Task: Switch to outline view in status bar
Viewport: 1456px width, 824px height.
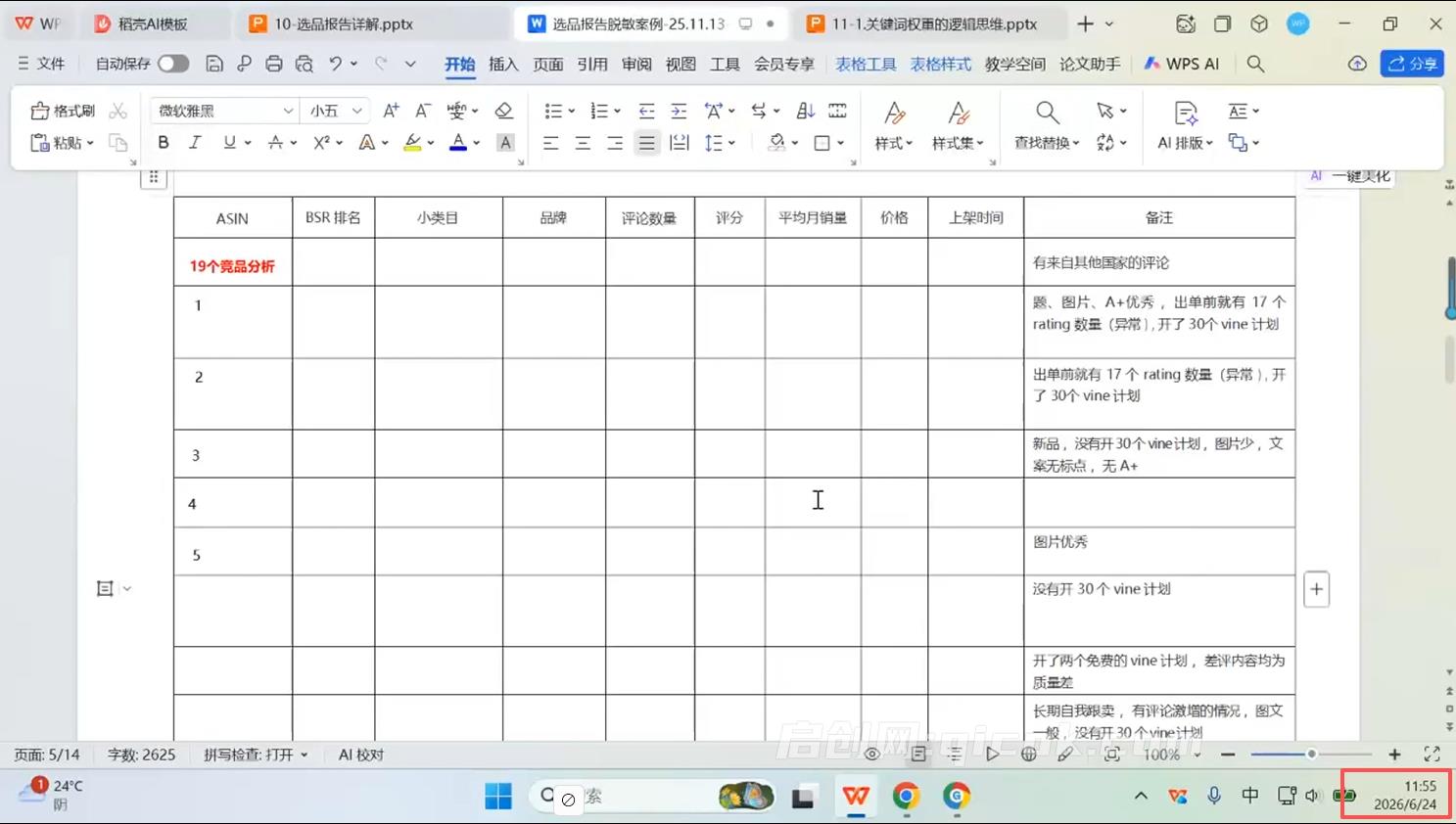Action: (x=955, y=755)
